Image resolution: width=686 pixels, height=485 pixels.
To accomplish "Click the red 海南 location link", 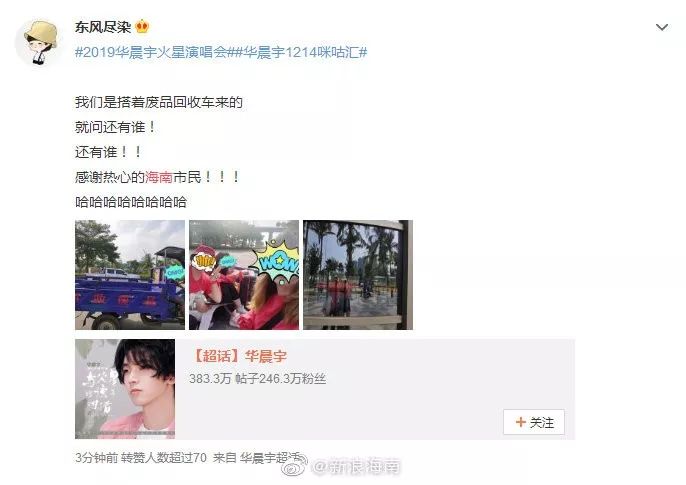I will 158,177.
